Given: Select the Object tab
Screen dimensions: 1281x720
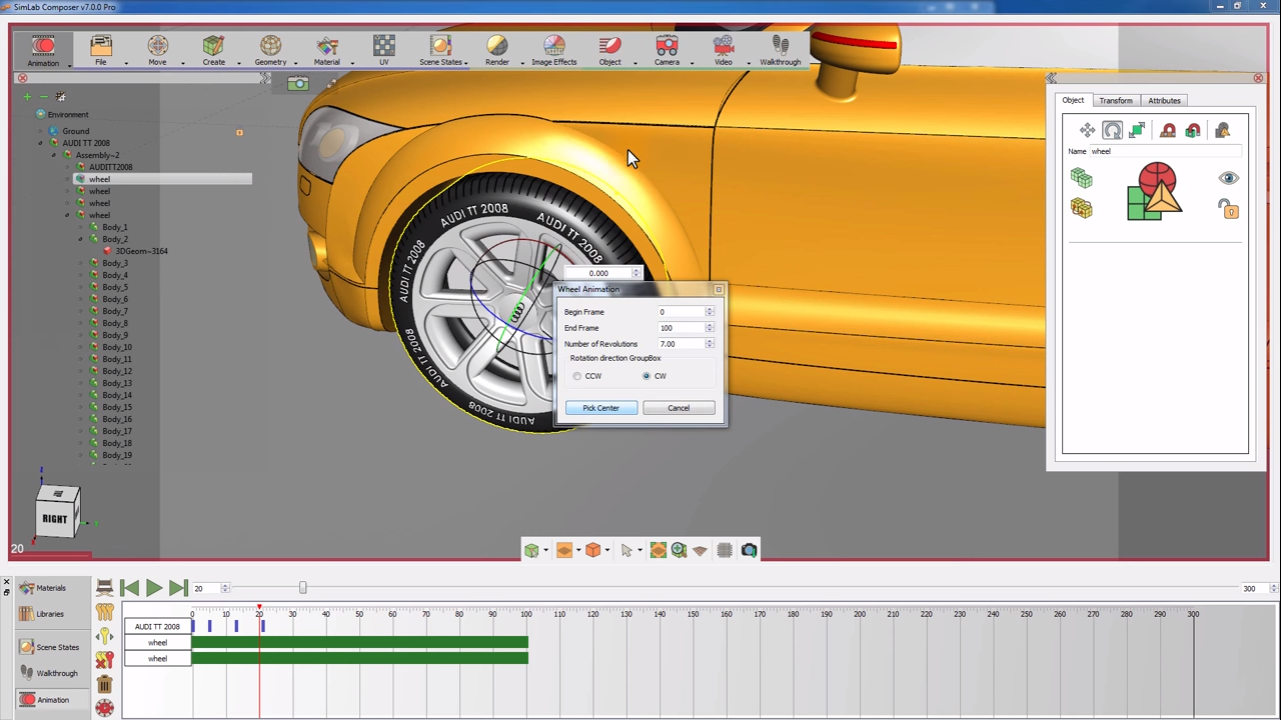Looking at the screenshot, I should [1073, 100].
